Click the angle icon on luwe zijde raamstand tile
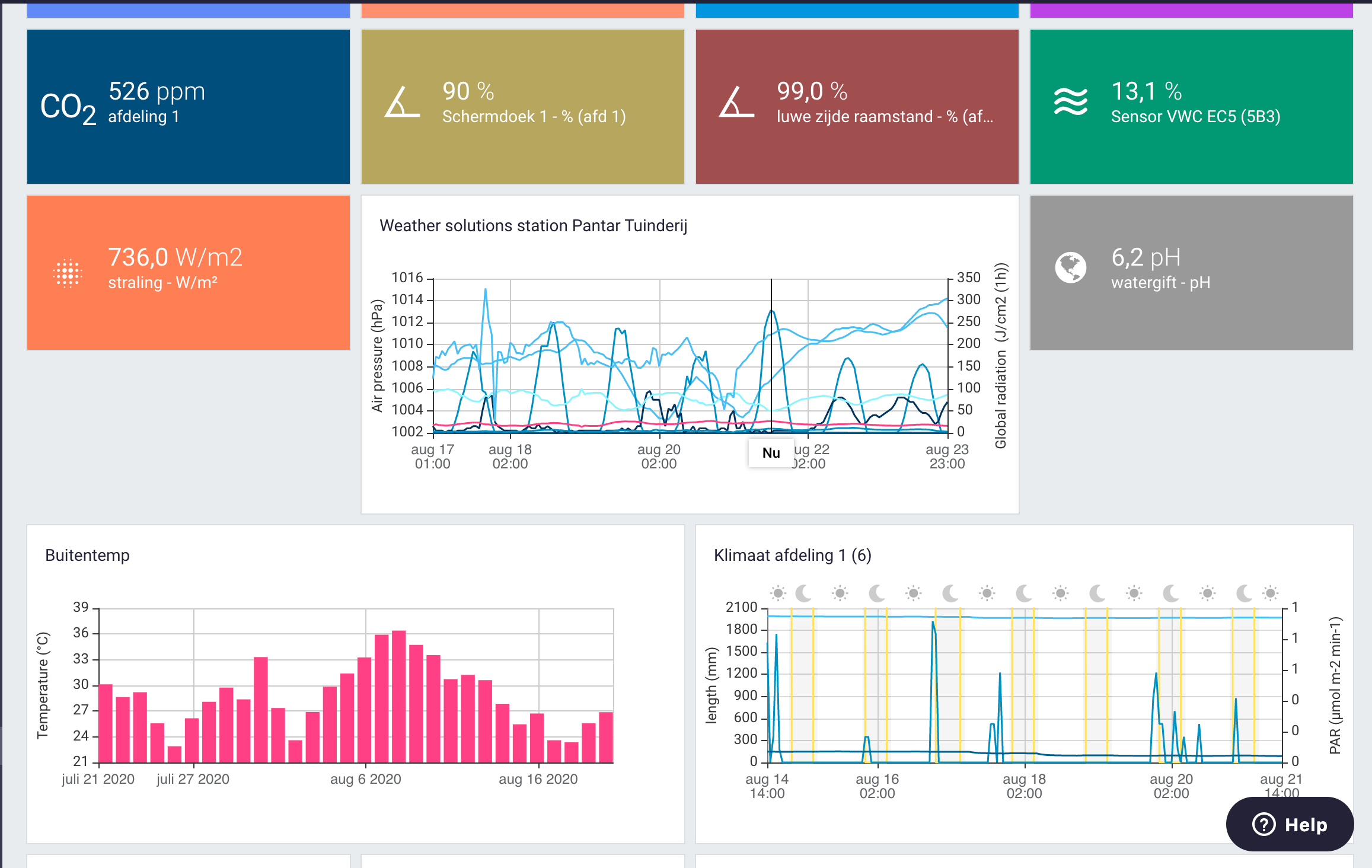 click(x=736, y=102)
